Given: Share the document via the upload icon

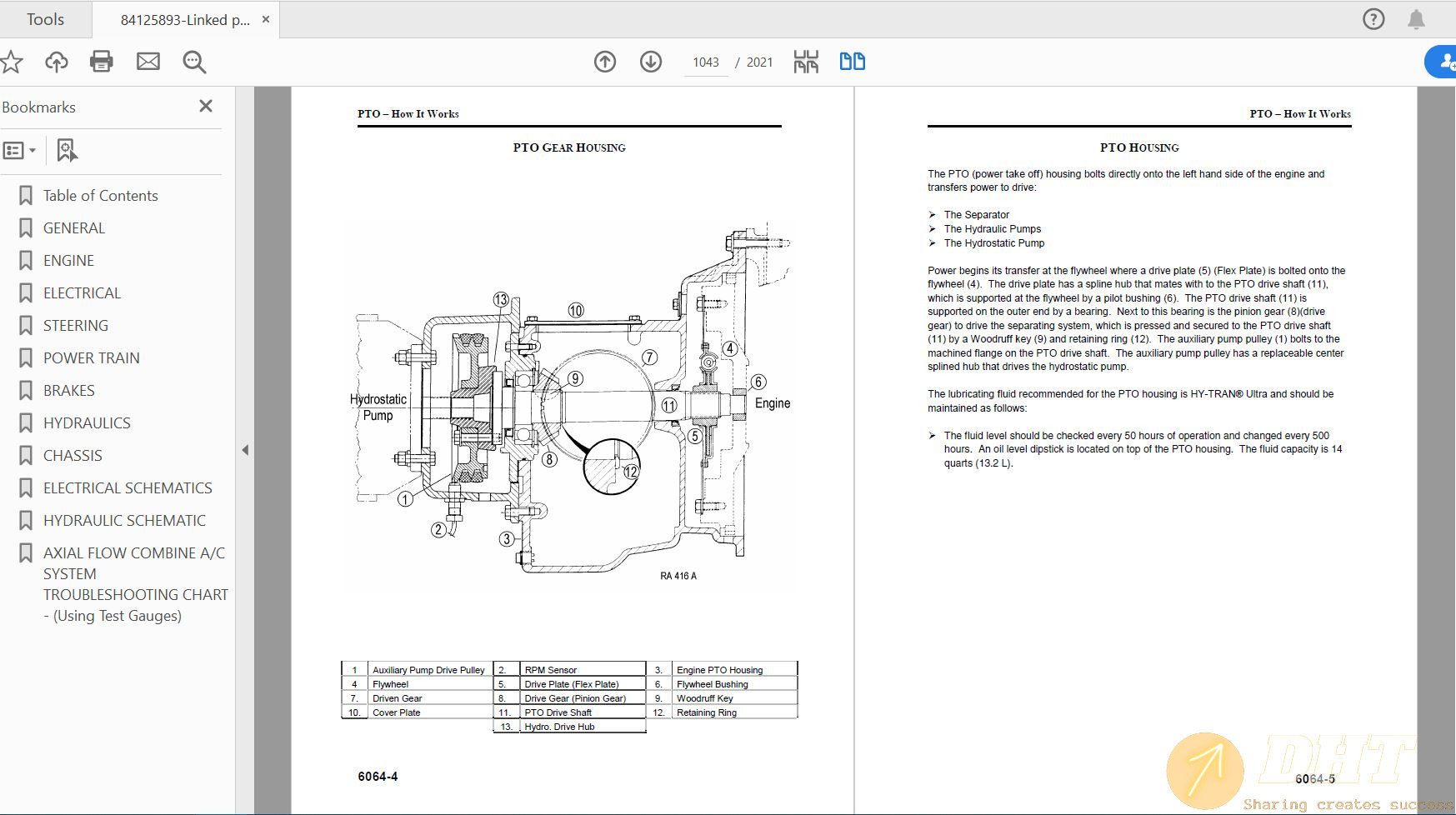Looking at the screenshot, I should tap(56, 61).
